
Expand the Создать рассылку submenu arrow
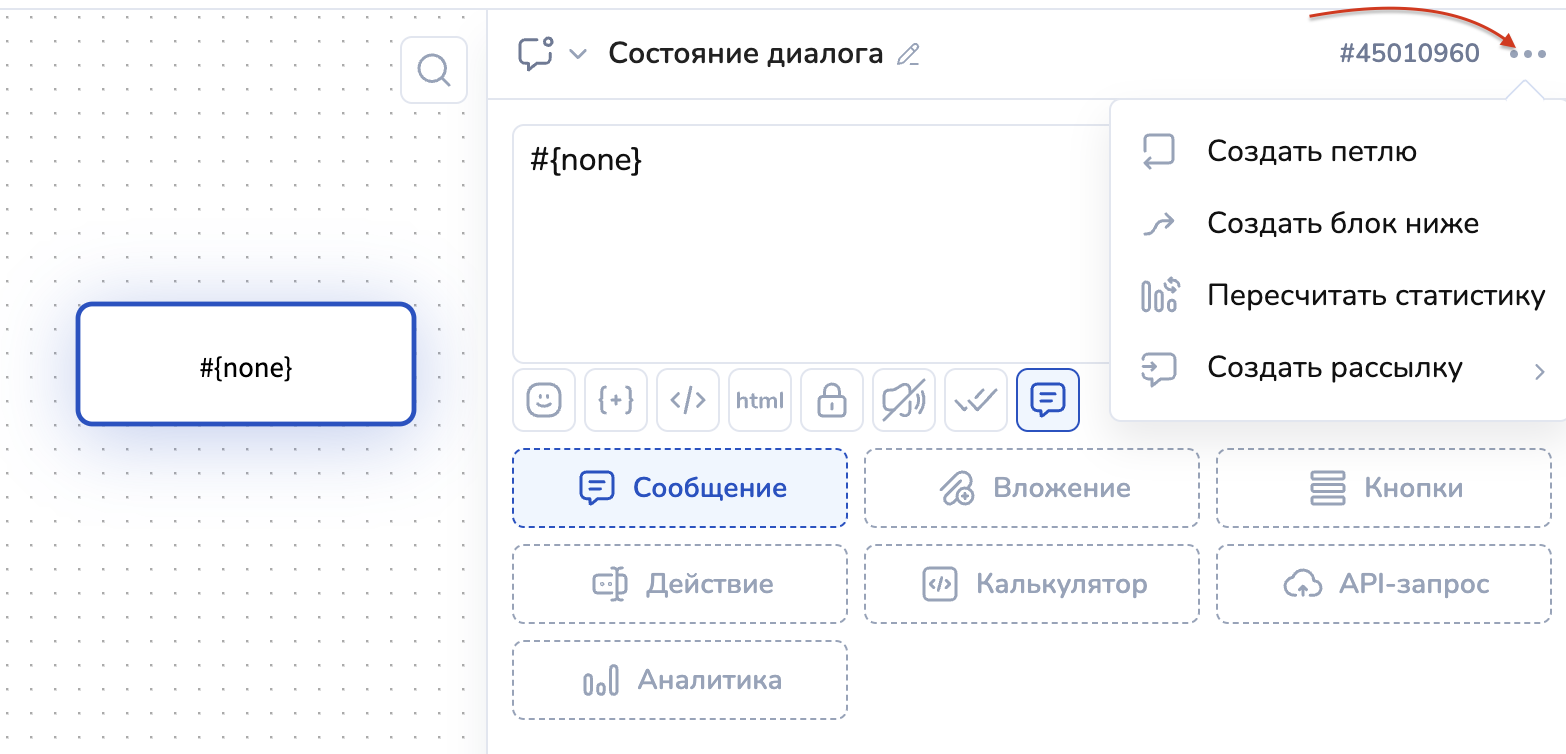click(x=1539, y=372)
